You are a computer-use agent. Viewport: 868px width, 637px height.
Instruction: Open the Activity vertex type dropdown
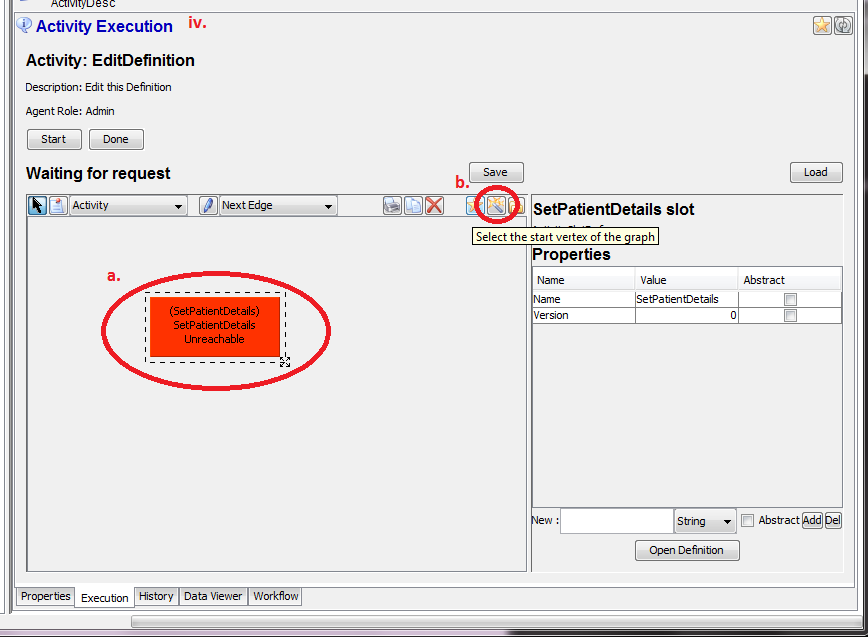[x=127, y=205]
